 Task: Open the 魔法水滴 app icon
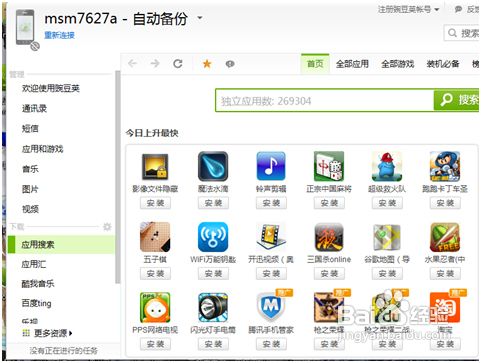213,166
